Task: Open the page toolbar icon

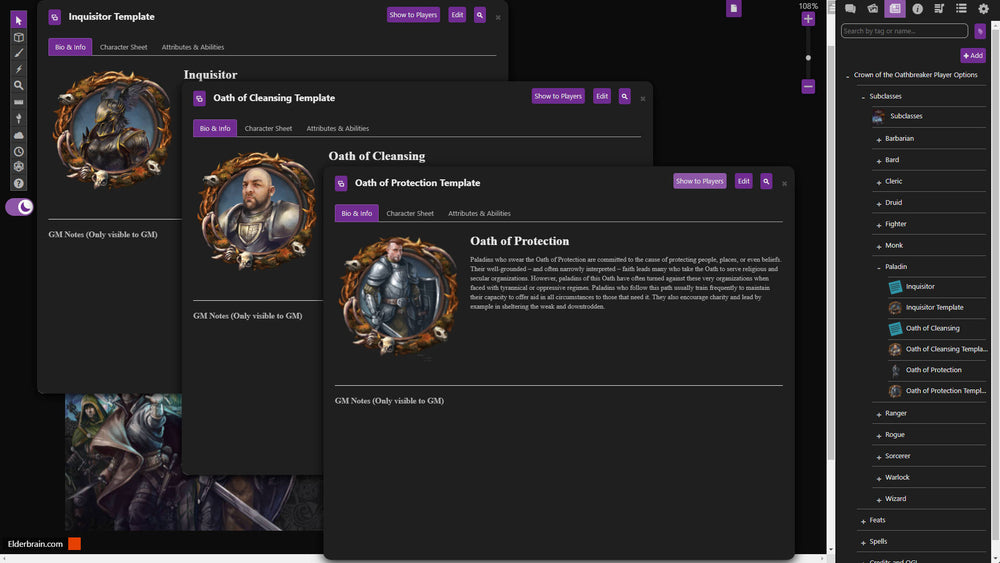Action: (x=734, y=9)
